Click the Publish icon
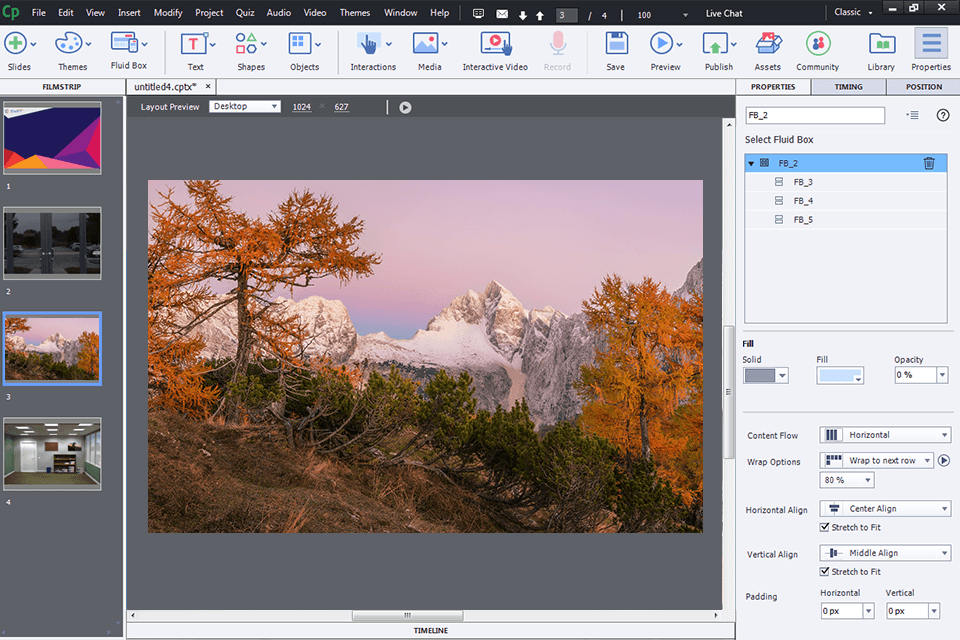This screenshot has width=960, height=640. pos(714,44)
